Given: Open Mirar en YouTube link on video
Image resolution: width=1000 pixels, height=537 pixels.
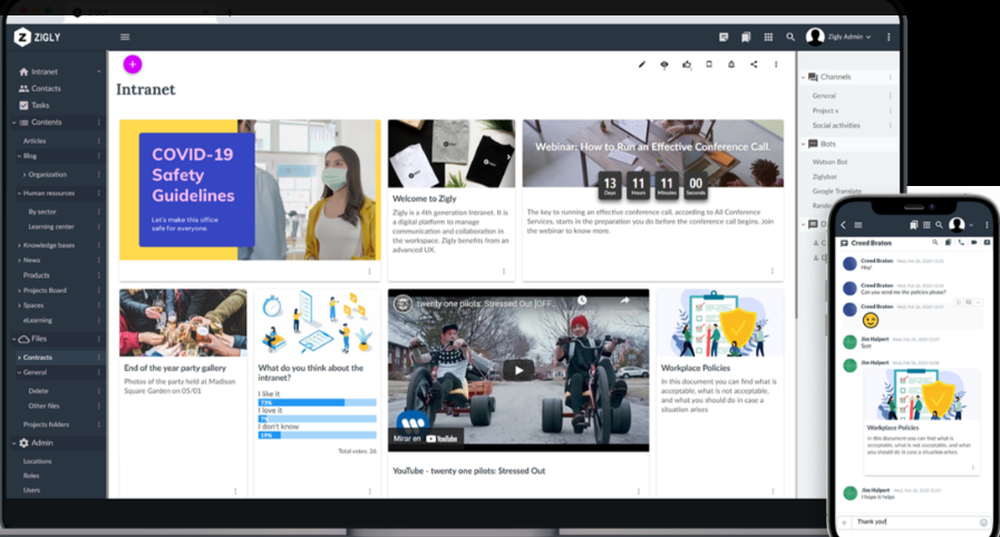Looking at the screenshot, I should tap(425, 439).
